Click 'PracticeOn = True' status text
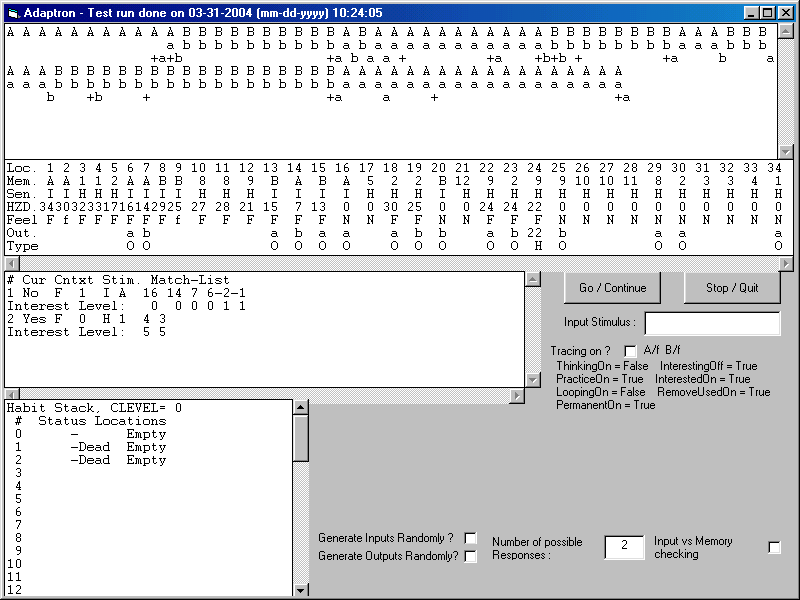This screenshot has height=600, width=800. click(x=599, y=379)
